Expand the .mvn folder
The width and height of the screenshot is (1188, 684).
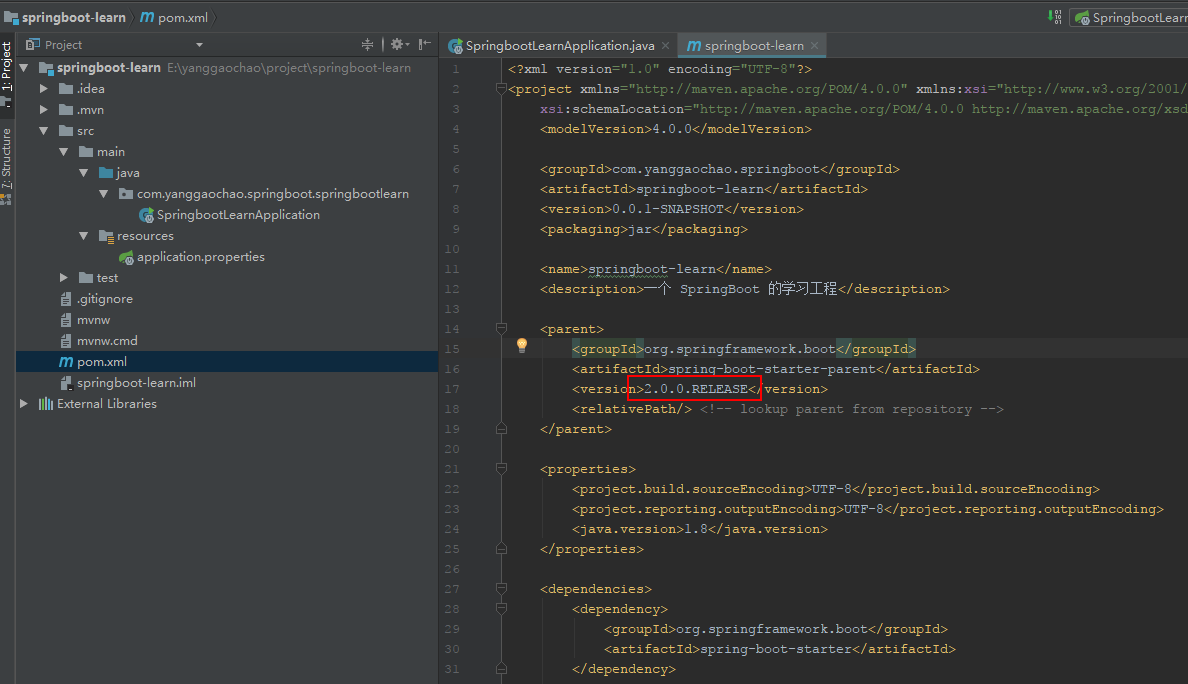coord(44,110)
